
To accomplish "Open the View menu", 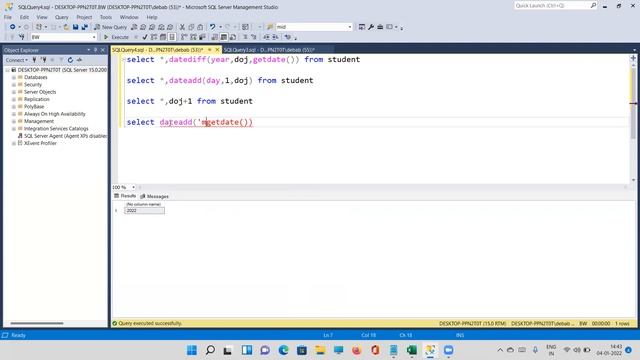I will click(42, 17).
